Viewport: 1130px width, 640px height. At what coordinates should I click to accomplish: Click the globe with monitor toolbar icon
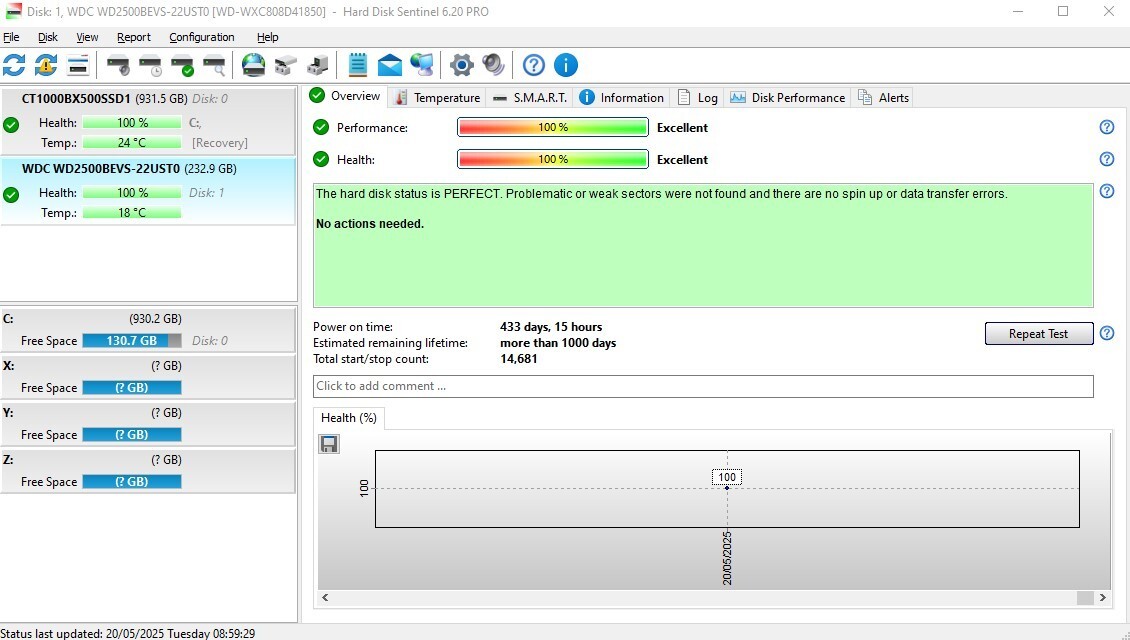(422, 66)
